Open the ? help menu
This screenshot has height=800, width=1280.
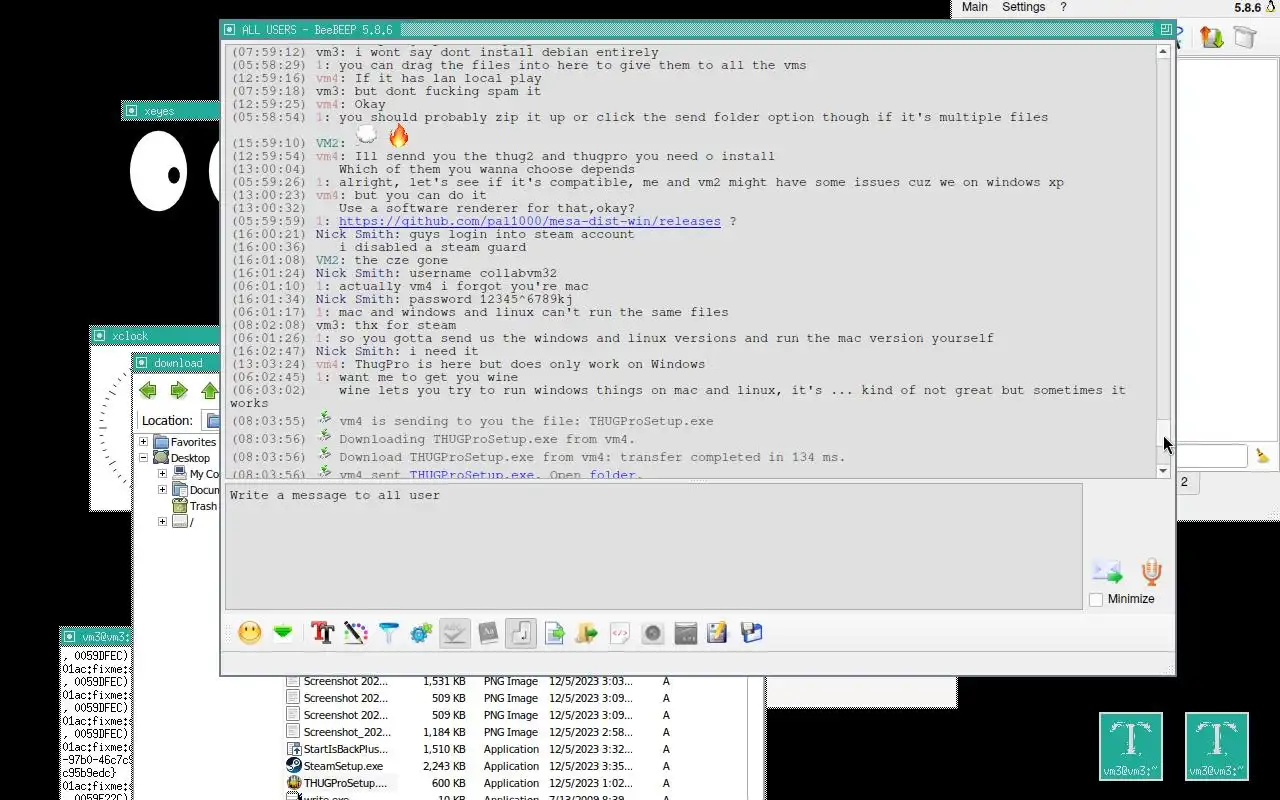1063,7
